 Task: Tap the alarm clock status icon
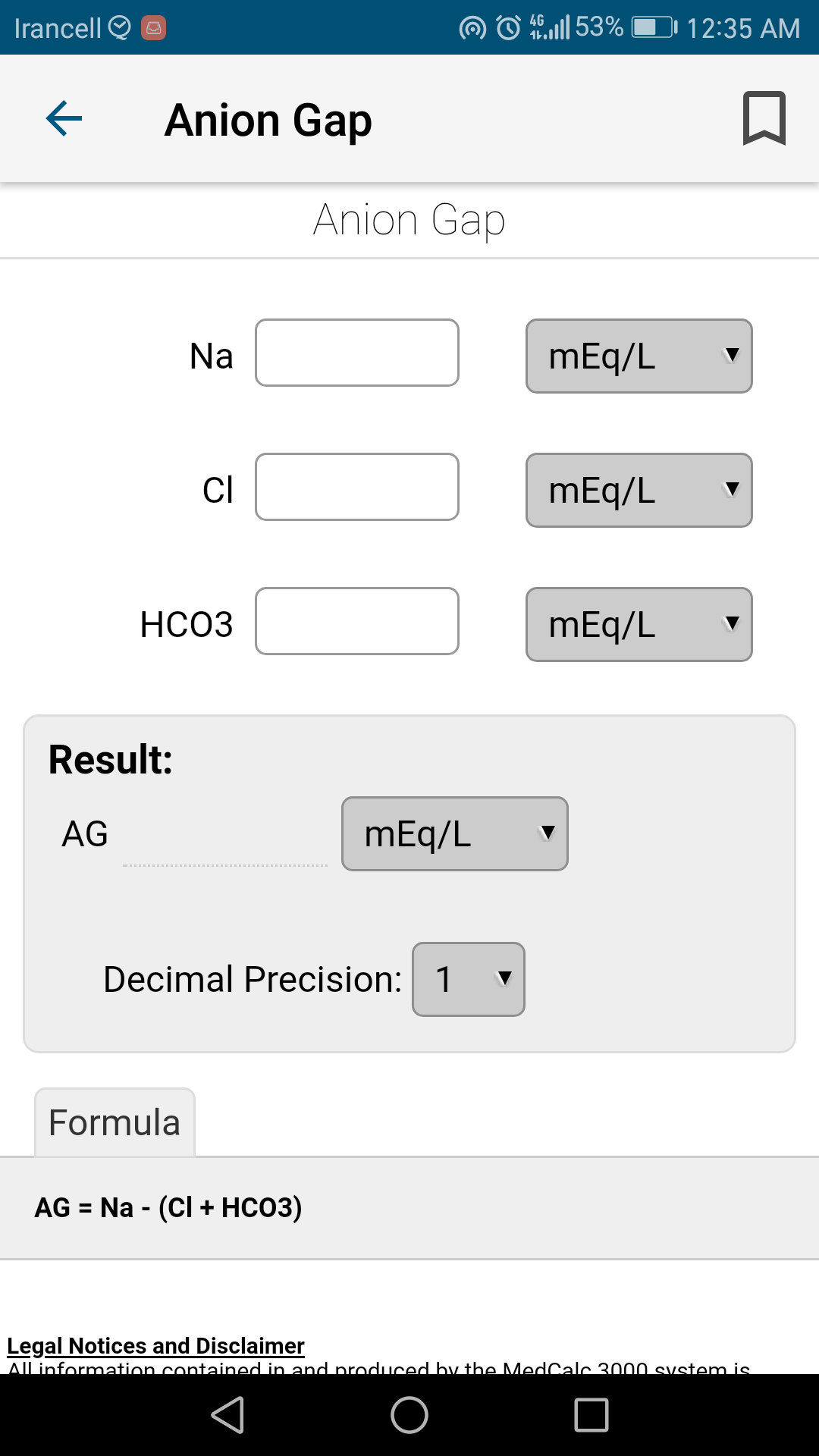(508, 28)
